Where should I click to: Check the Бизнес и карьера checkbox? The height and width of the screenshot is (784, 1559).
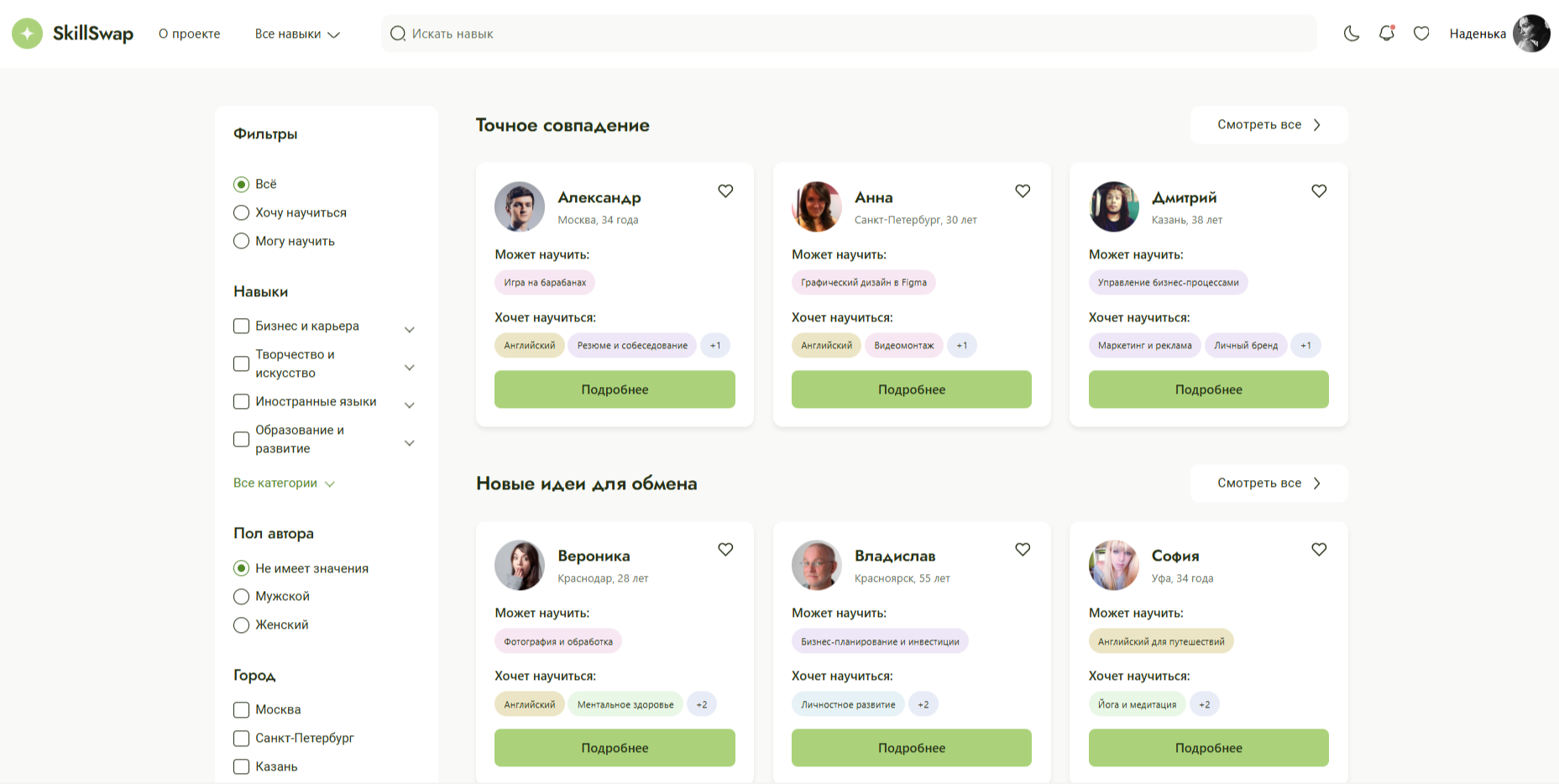pyautogui.click(x=241, y=326)
